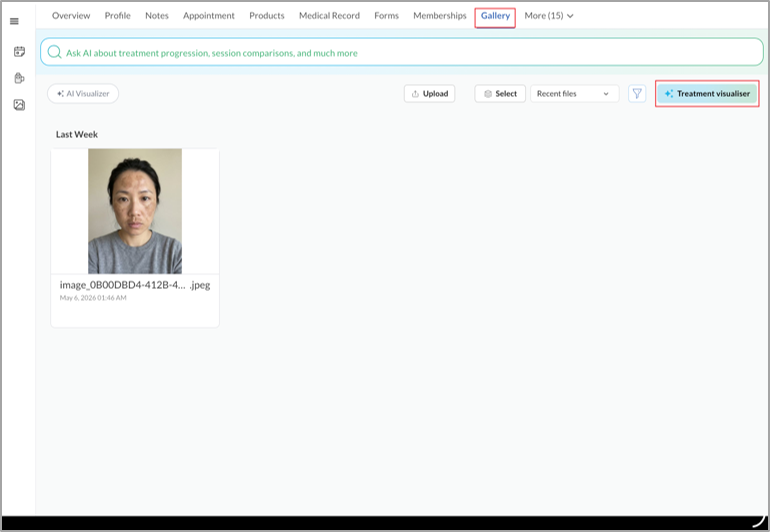Switch to the Forms tab
The height and width of the screenshot is (532, 770).
pyautogui.click(x=386, y=16)
